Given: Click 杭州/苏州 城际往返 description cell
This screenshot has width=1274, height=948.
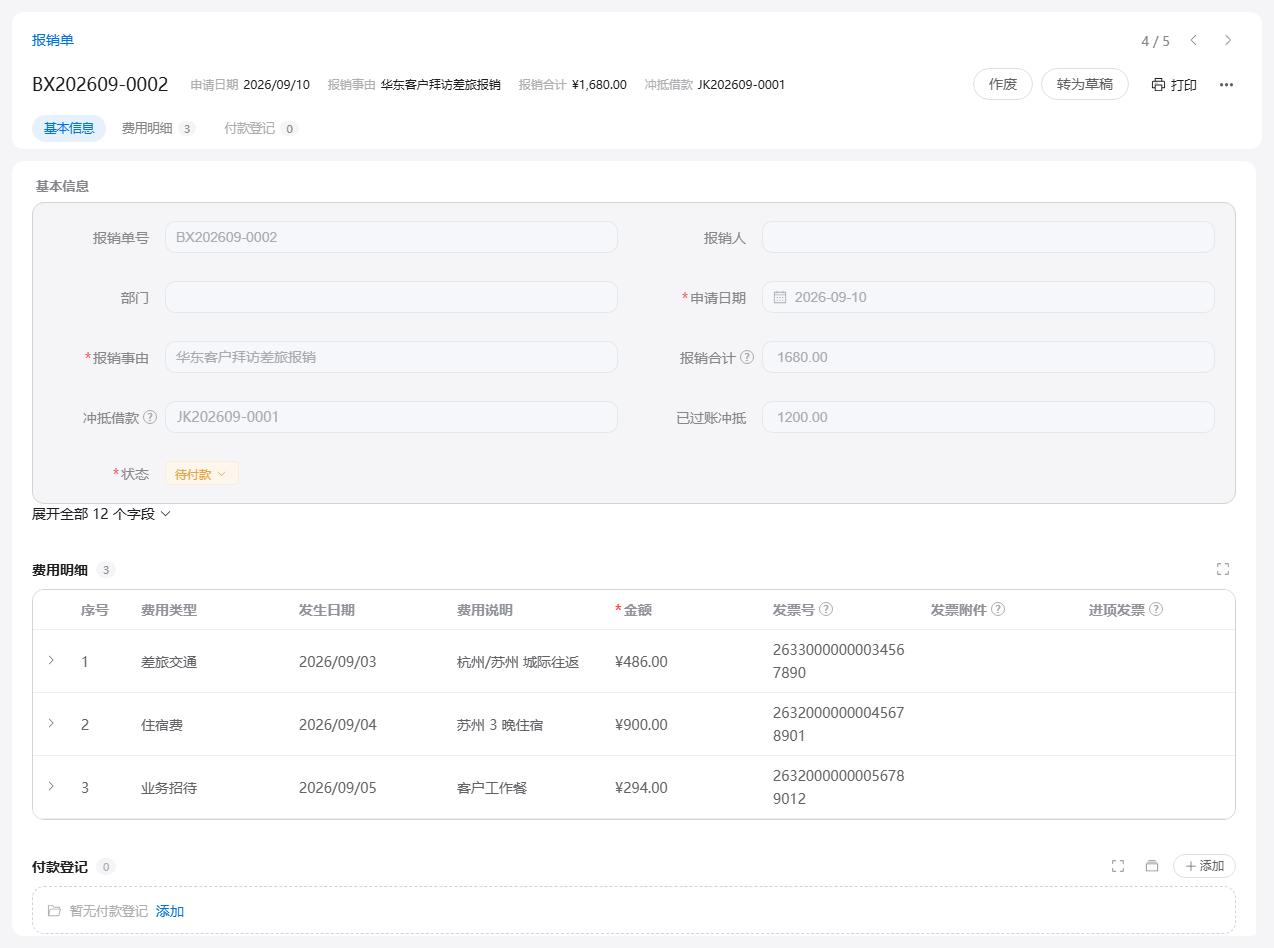Looking at the screenshot, I should pyautogui.click(x=518, y=662).
